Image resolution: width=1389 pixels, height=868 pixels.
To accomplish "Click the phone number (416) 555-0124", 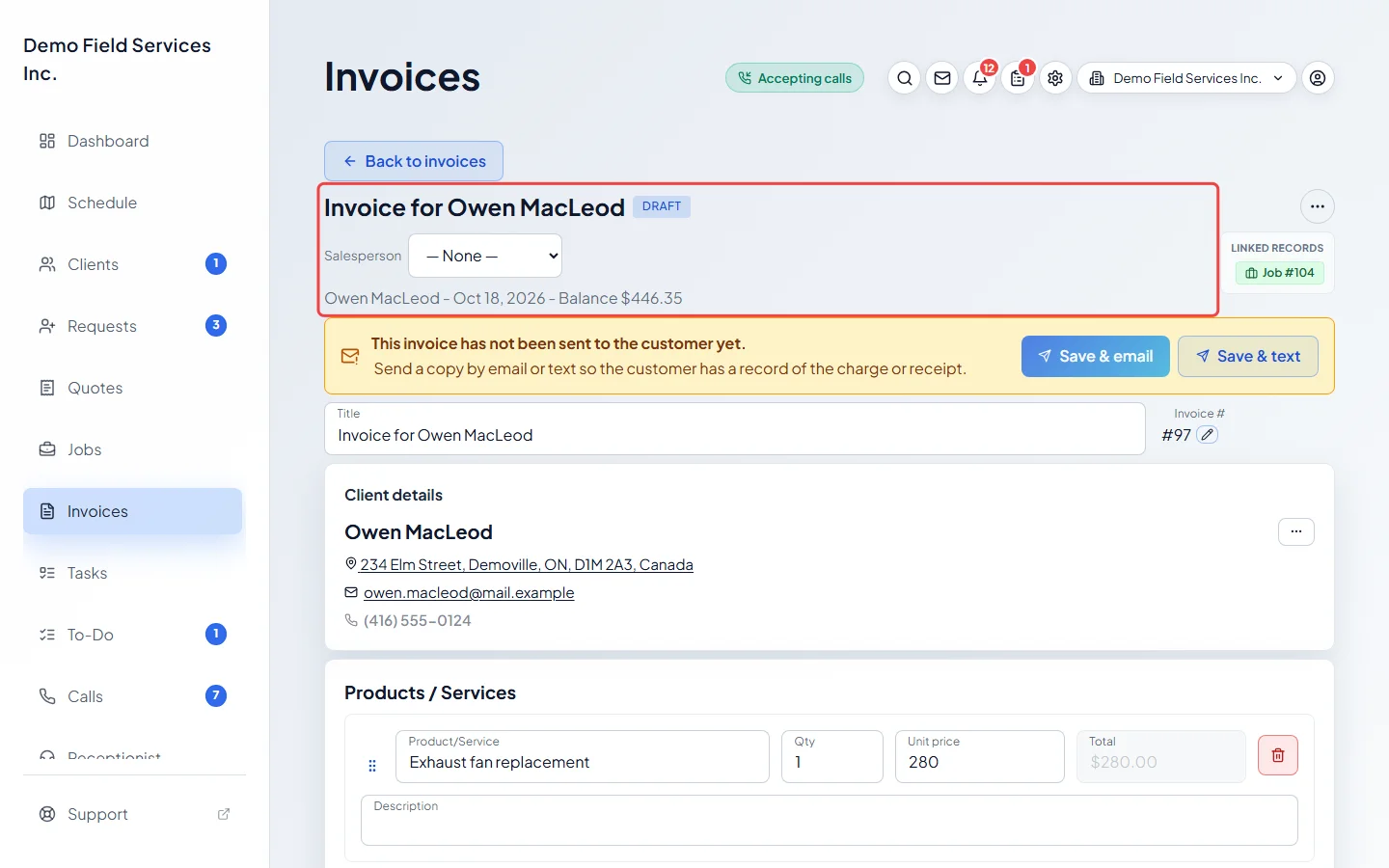I will click(418, 620).
